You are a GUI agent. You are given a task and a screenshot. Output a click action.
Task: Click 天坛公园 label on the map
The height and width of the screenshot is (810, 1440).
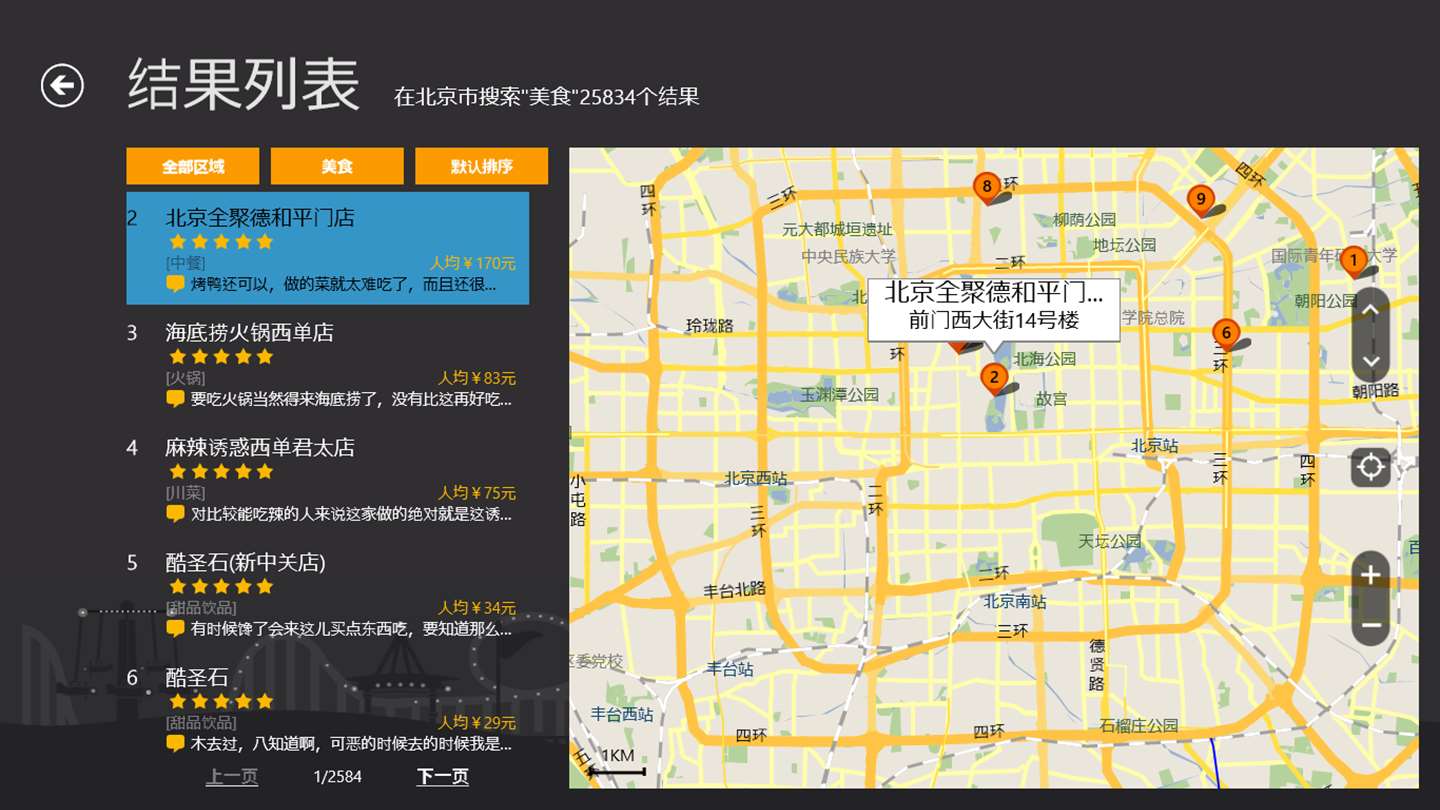(1109, 541)
